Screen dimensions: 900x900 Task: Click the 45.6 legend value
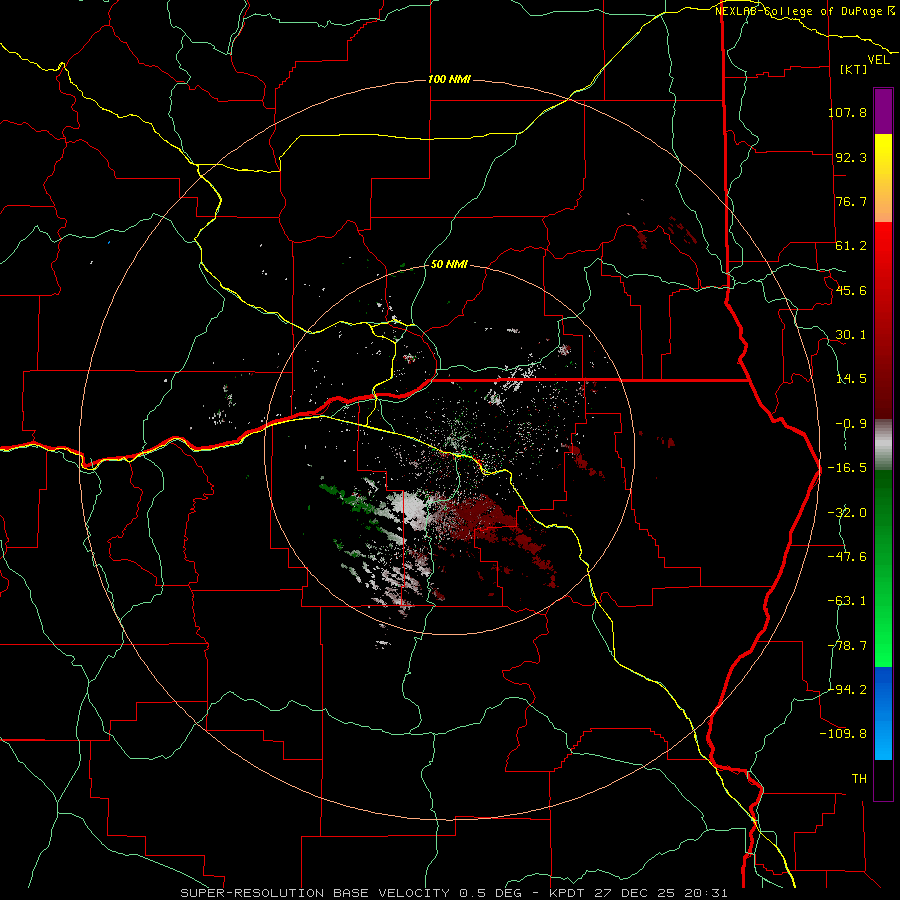[x=851, y=290]
